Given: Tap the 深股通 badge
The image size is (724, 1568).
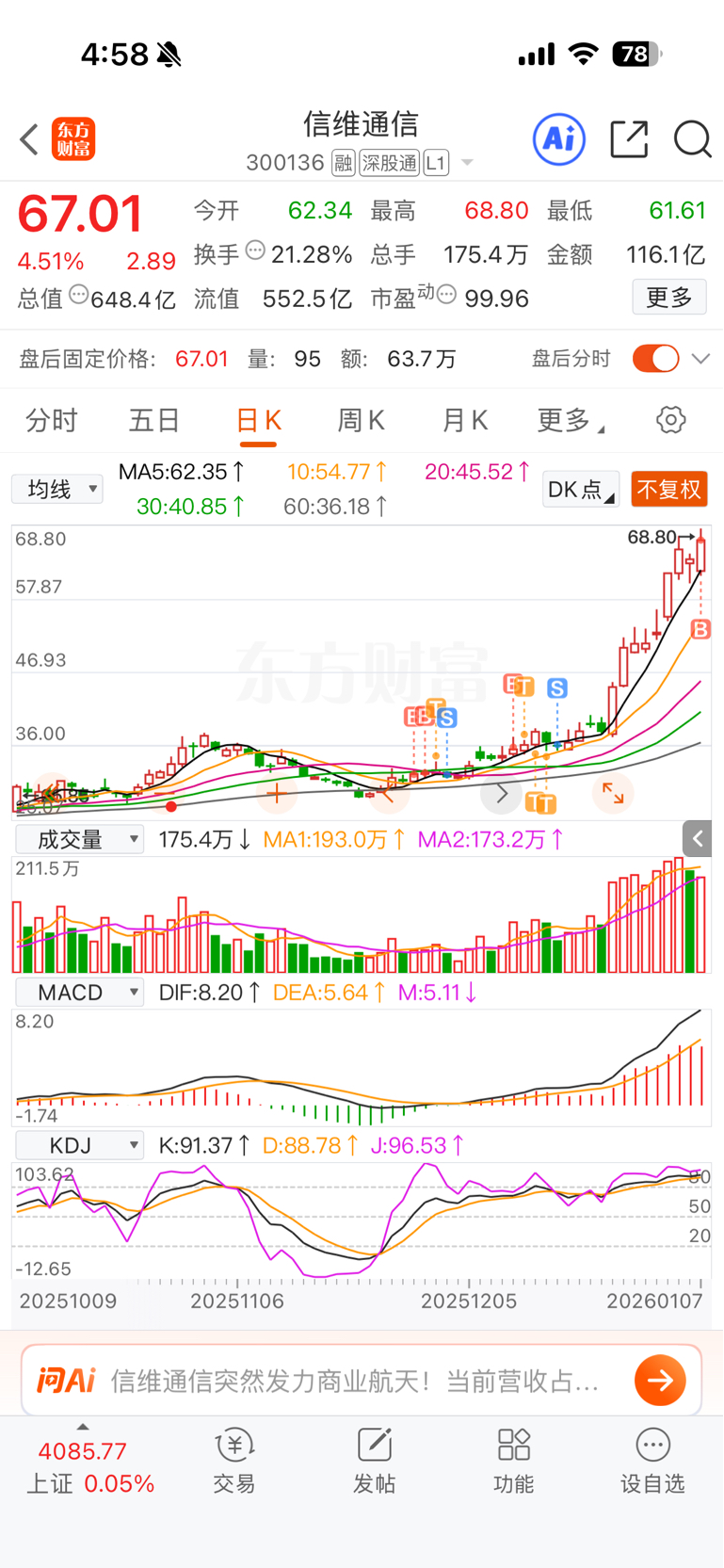Looking at the screenshot, I should 389,164.
